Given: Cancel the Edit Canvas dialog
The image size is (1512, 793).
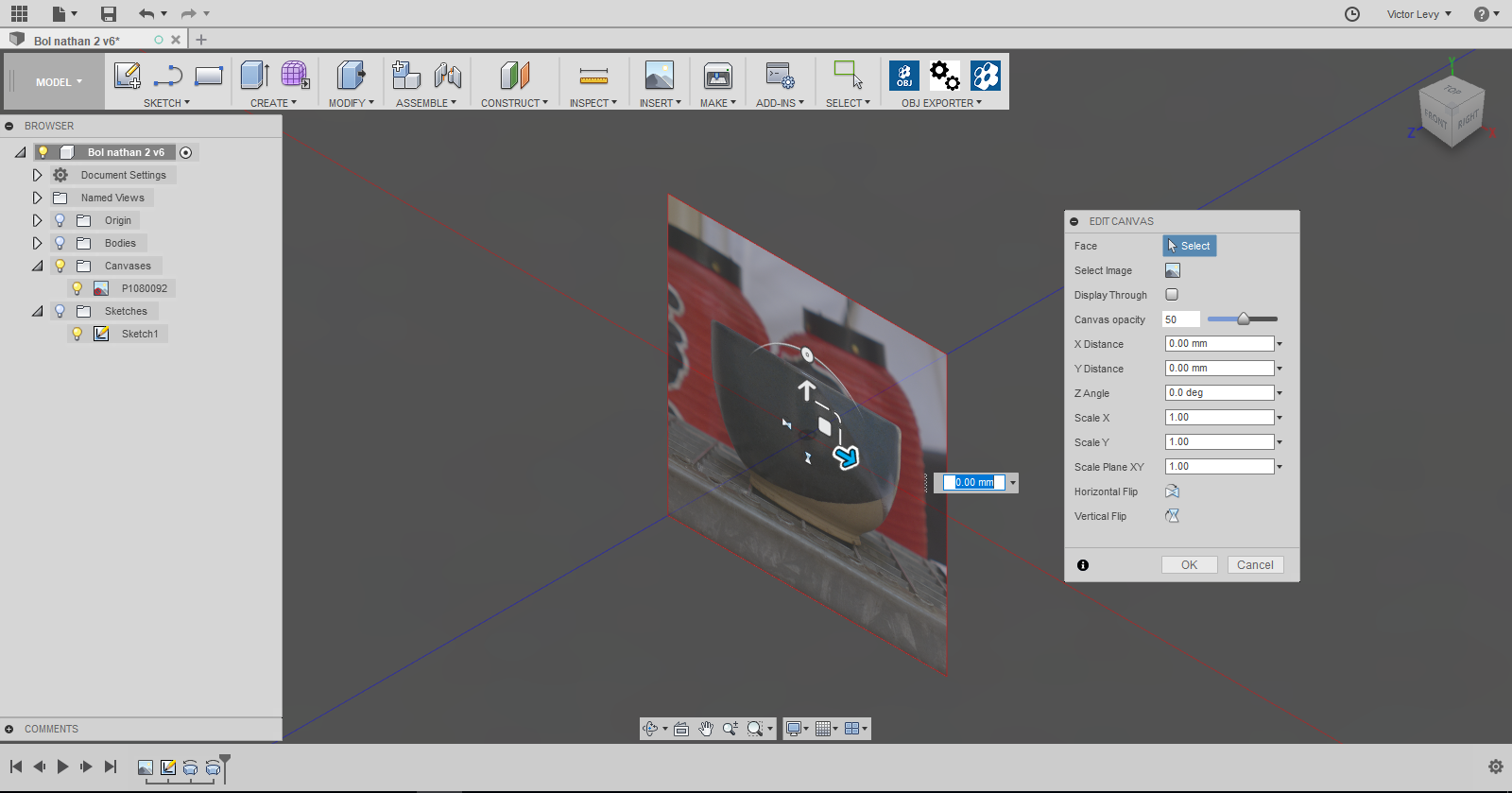Looking at the screenshot, I should (x=1255, y=565).
